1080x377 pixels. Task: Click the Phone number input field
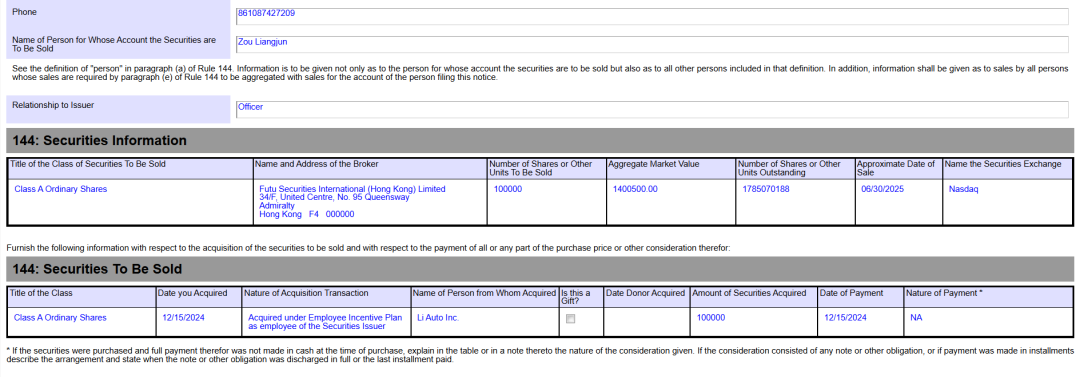click(x=652, y=17)
